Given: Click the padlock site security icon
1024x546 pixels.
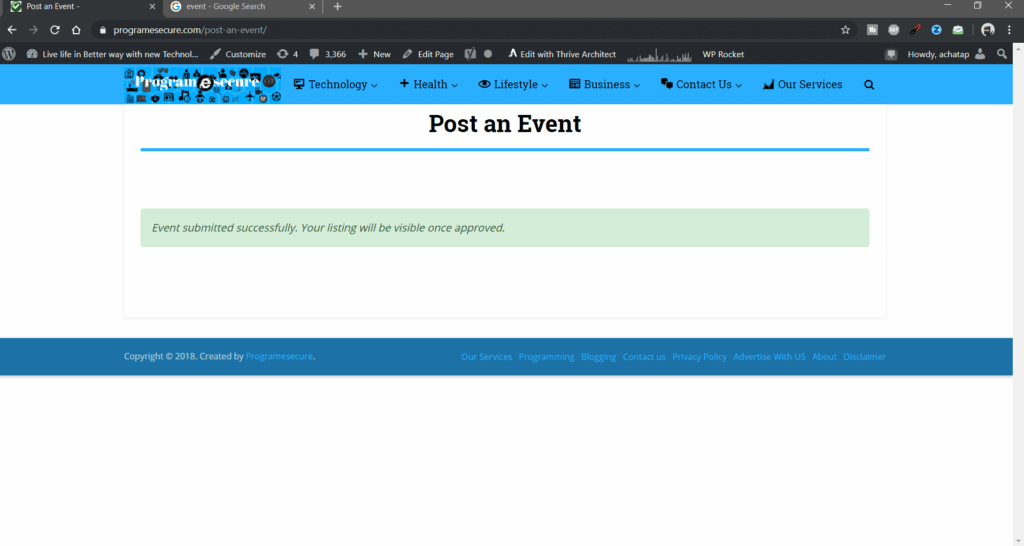Looking at the screenshot, I should tap(103, 30).
